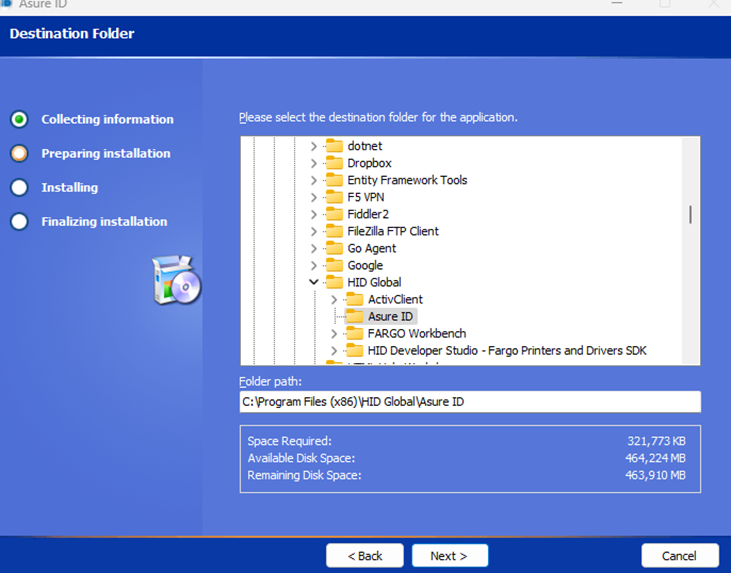Select the HID Global label
This screenshot has width=731, height=573.
click(374, 282)
